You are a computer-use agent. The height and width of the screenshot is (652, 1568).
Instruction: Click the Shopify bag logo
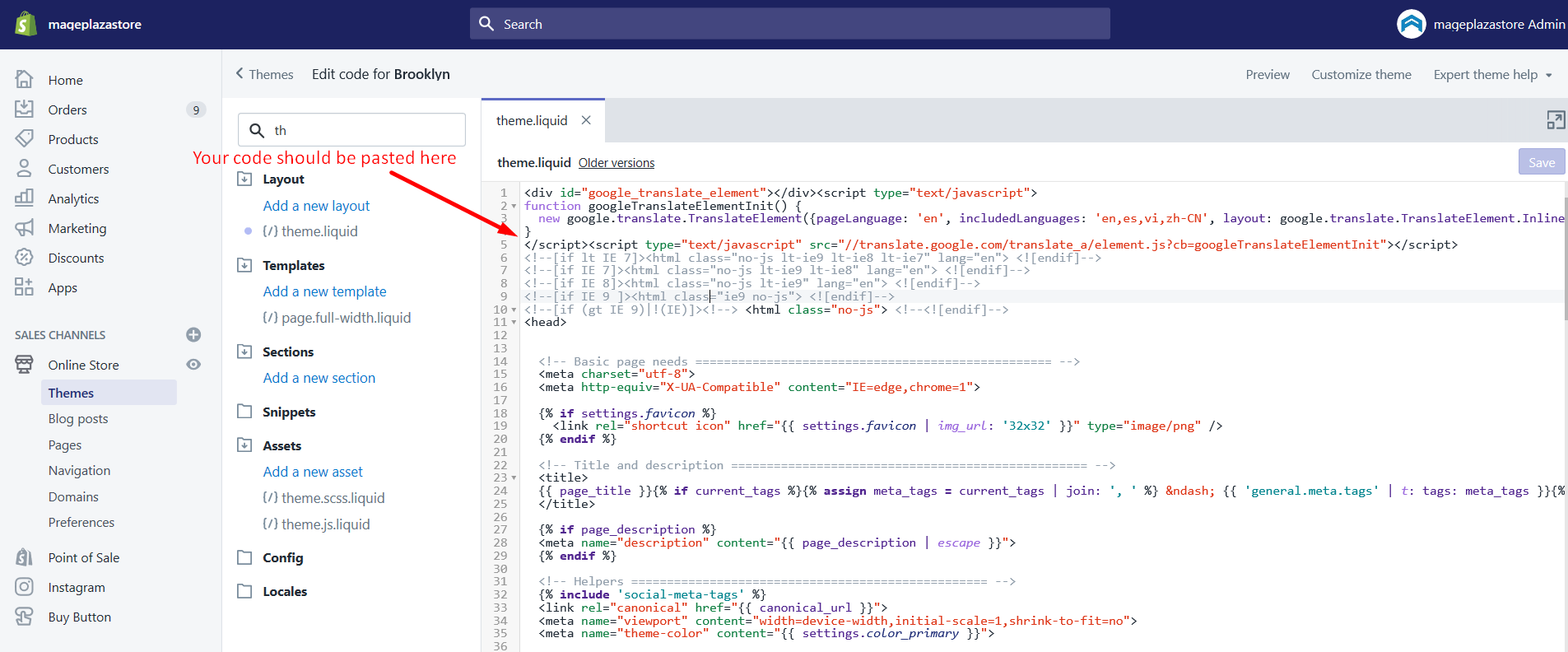26,24
